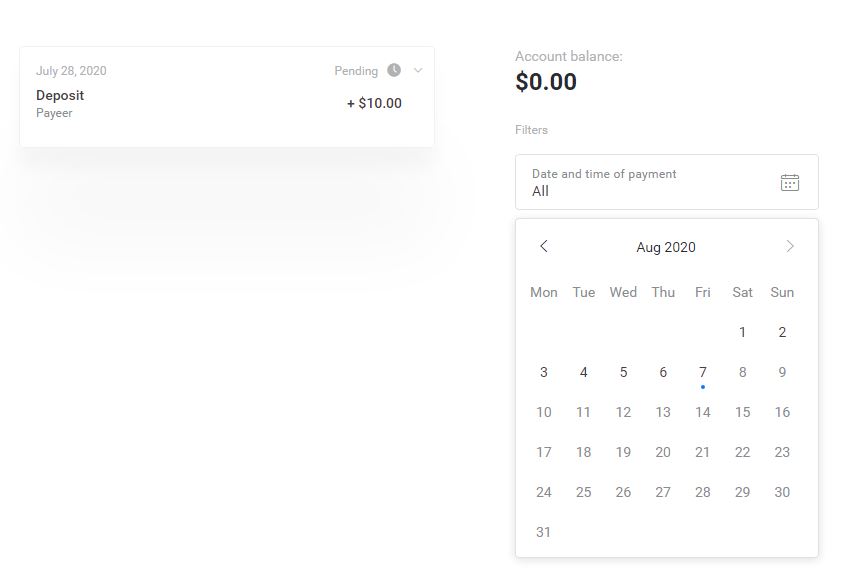Click the Aug 2020 month header
This screenshot has width=863, height=575.
click(666, 247)
